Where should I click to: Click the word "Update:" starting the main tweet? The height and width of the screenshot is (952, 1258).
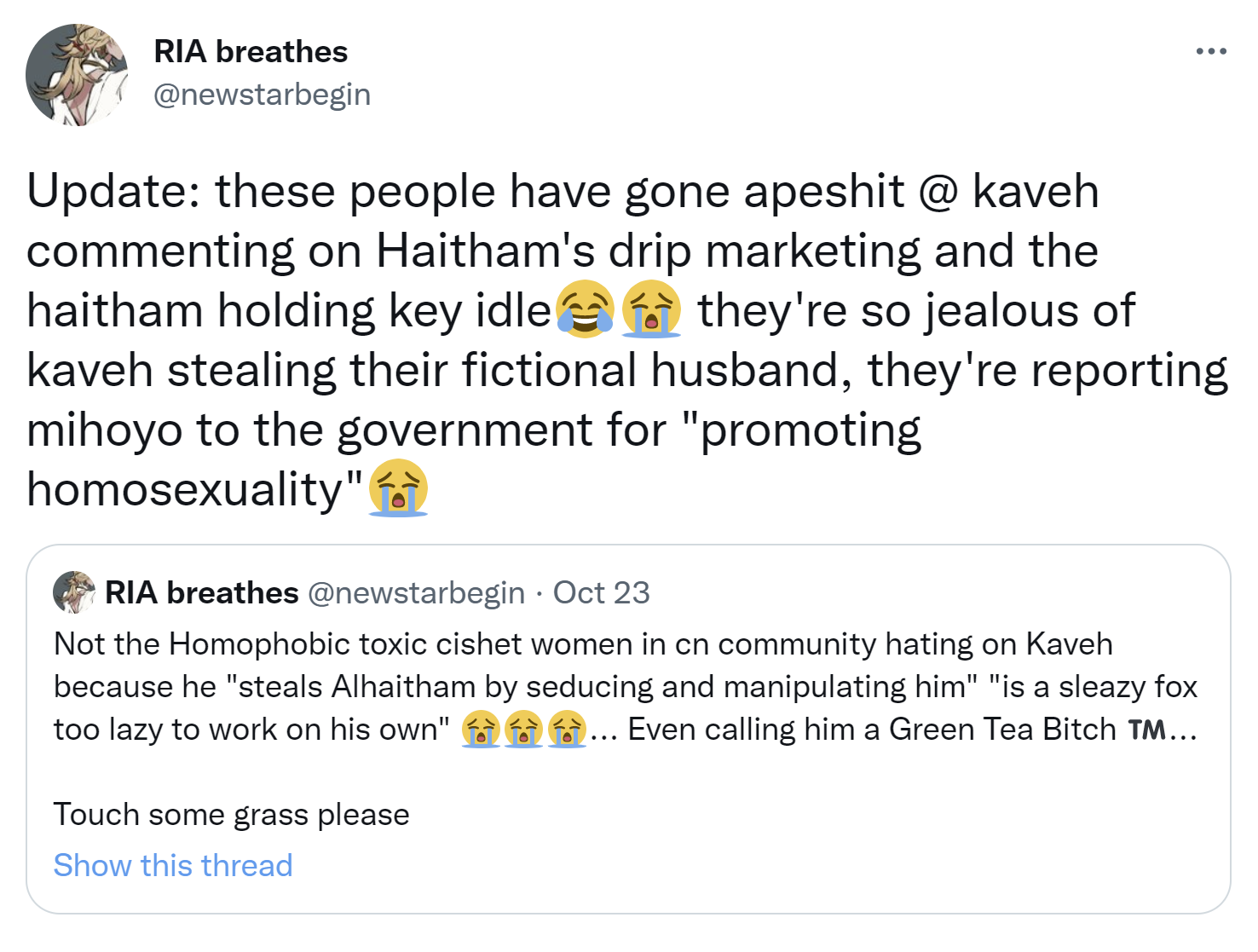(113, 191)
